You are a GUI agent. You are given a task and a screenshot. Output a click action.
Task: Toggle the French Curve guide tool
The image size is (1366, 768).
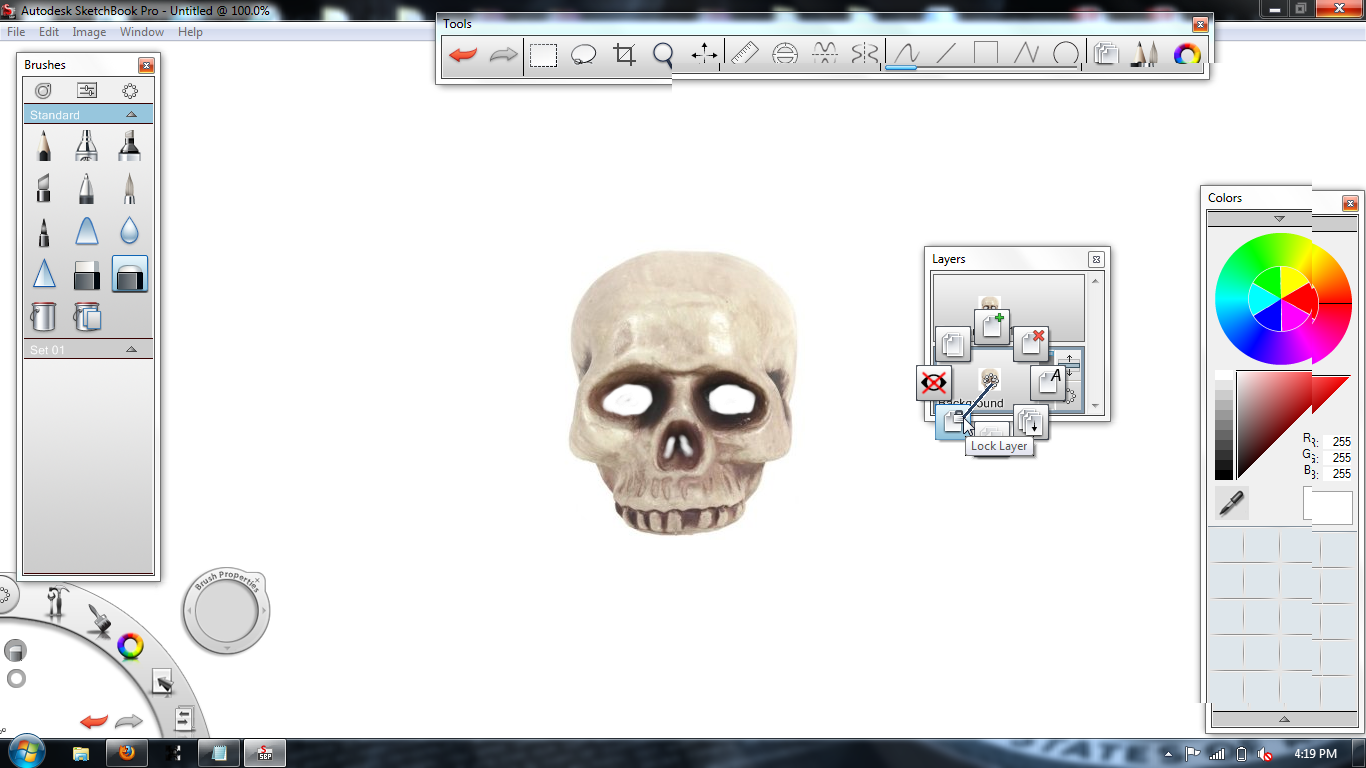[825, 55]
